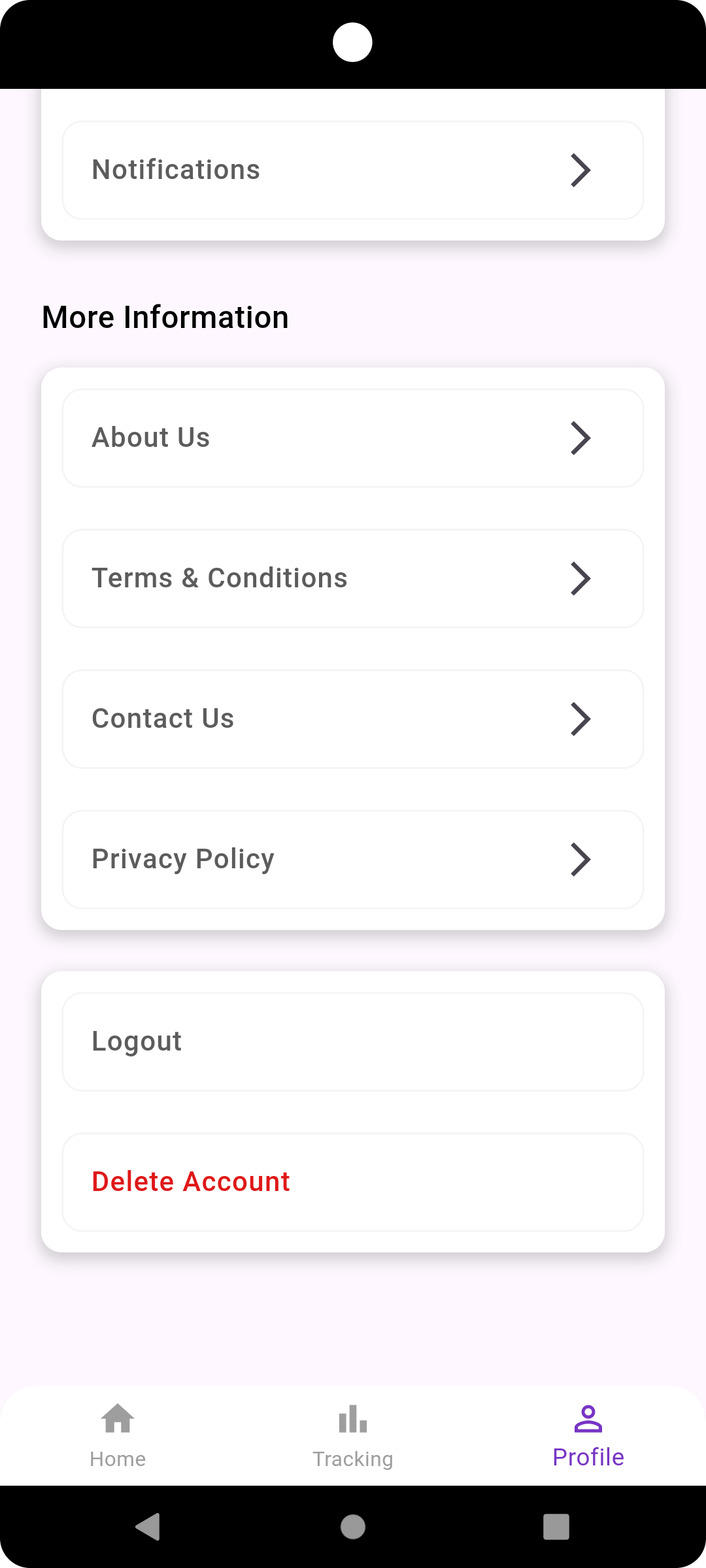
Task: Open the Notifications settings label
Action: pos(176,170)
